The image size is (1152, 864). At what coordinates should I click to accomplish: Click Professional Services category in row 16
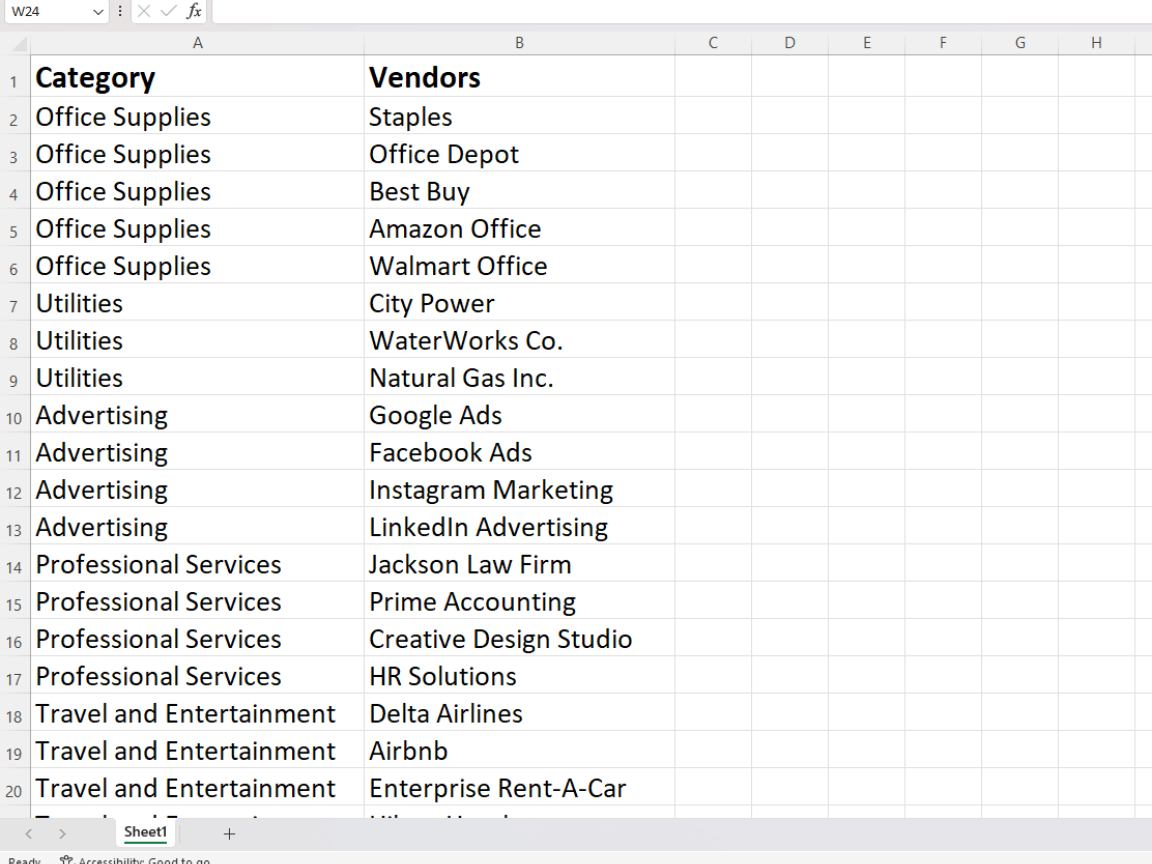tap(197, 639)
